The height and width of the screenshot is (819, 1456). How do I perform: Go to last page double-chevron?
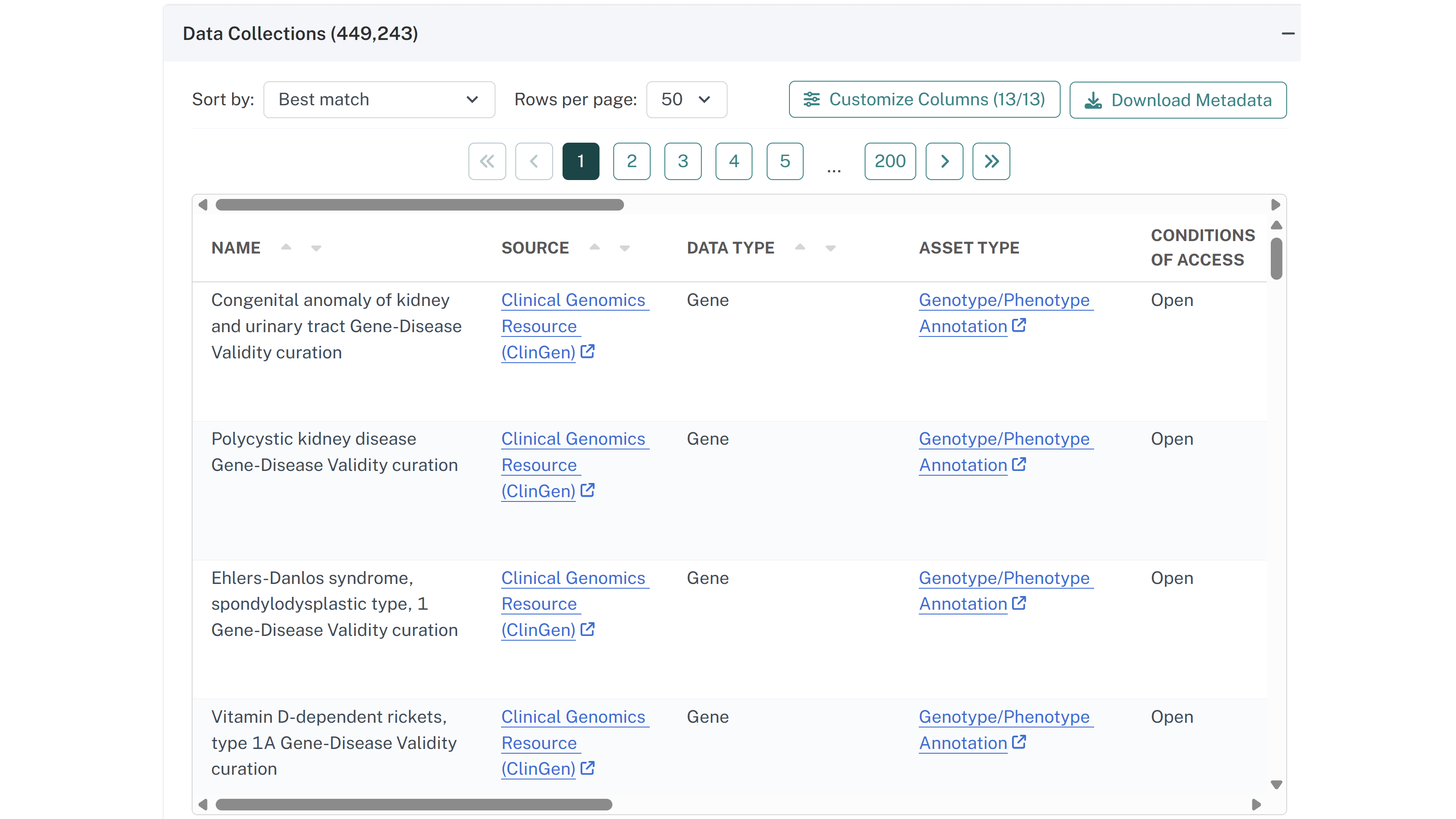pos(991,162)
